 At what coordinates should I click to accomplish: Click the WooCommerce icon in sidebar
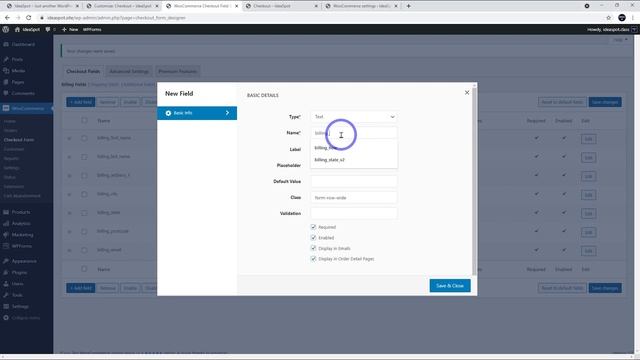tap(6, 108)
